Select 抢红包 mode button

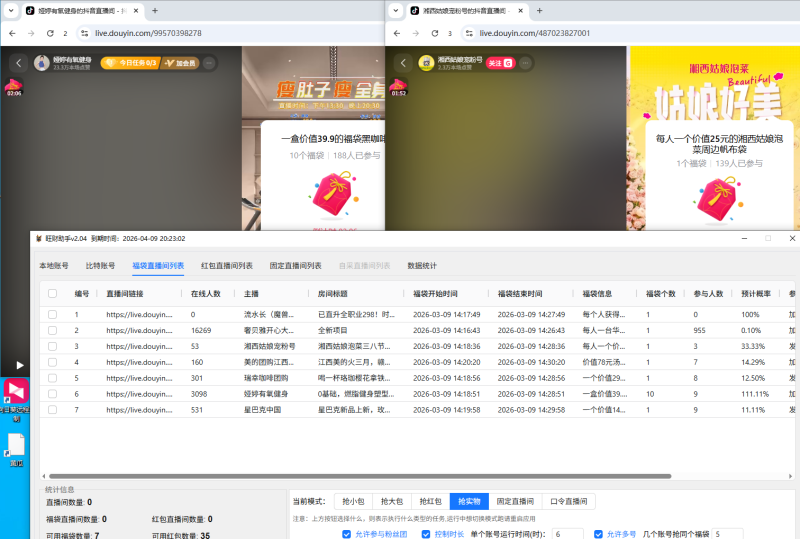coord(431,501)
